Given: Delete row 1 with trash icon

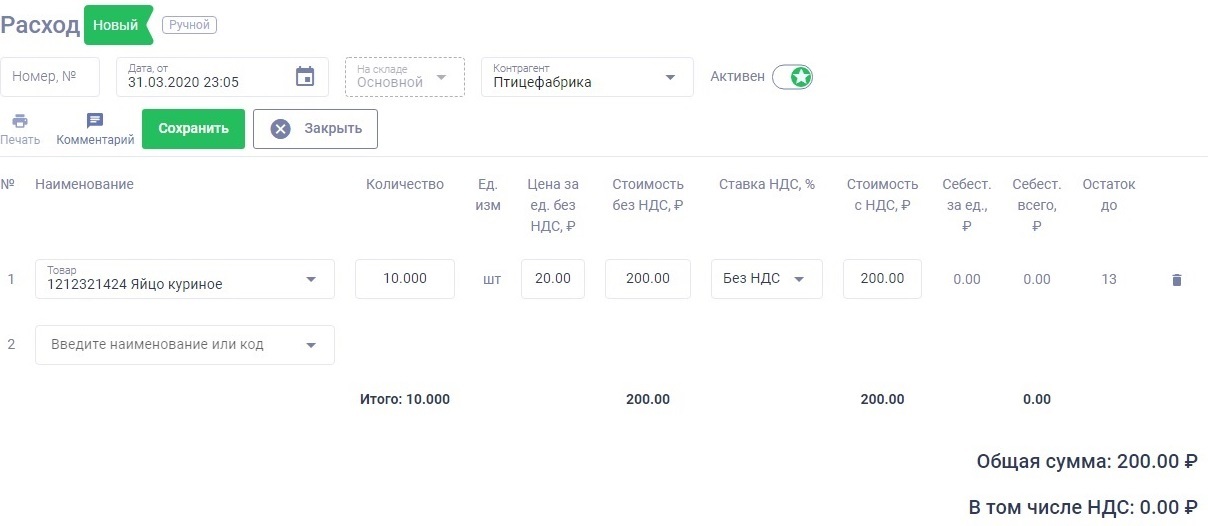Looking at the screenshot, I should 1176,280.
